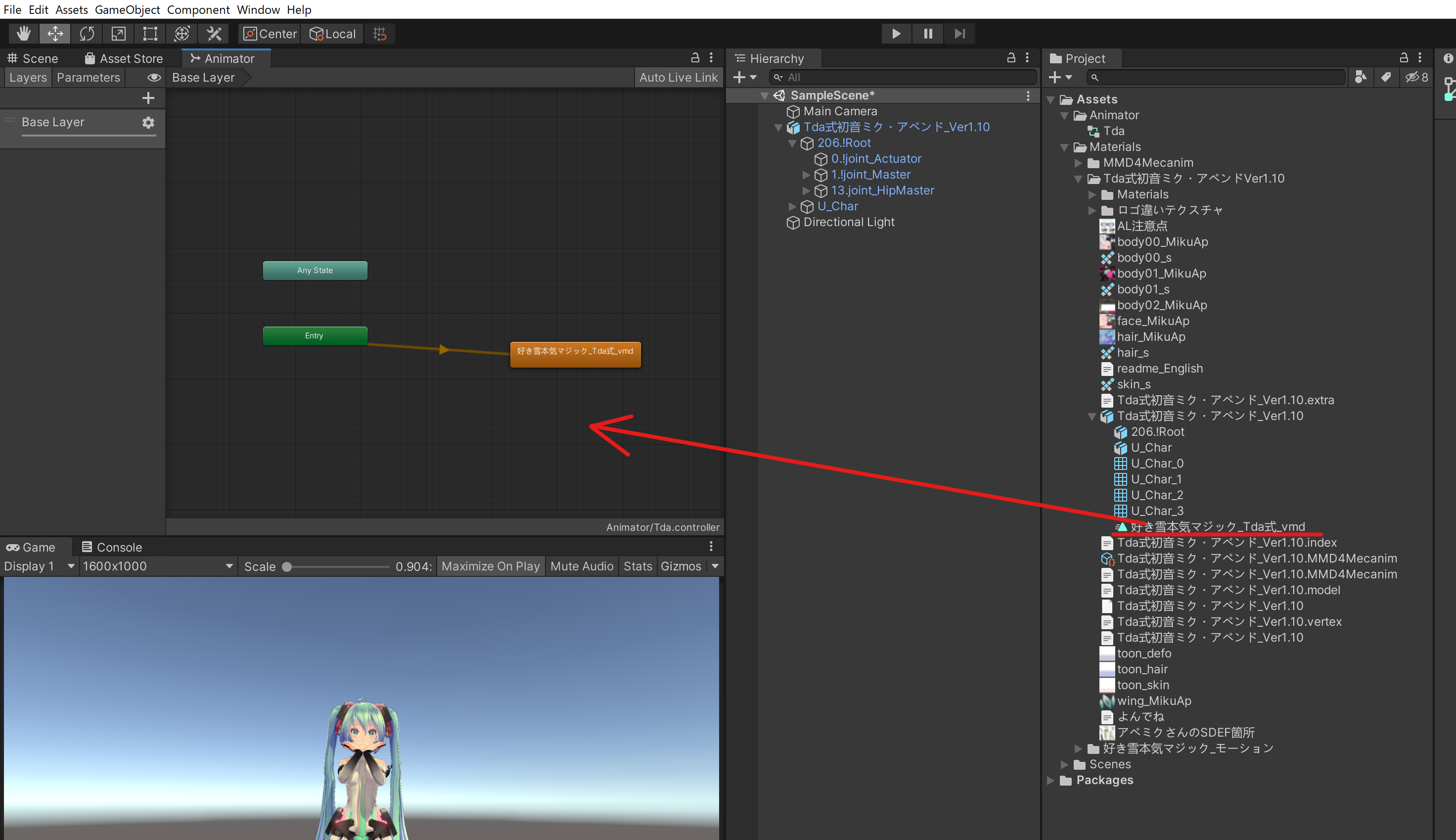Screen dimensions: 1456x840
Task: Toggle the grid snapping icon
Action: coord(379,34)
